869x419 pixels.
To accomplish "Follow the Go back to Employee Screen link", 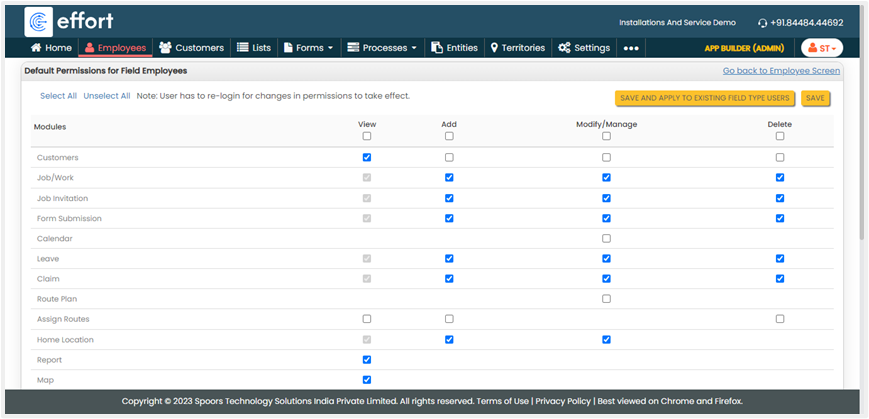I will pos(782,71).
